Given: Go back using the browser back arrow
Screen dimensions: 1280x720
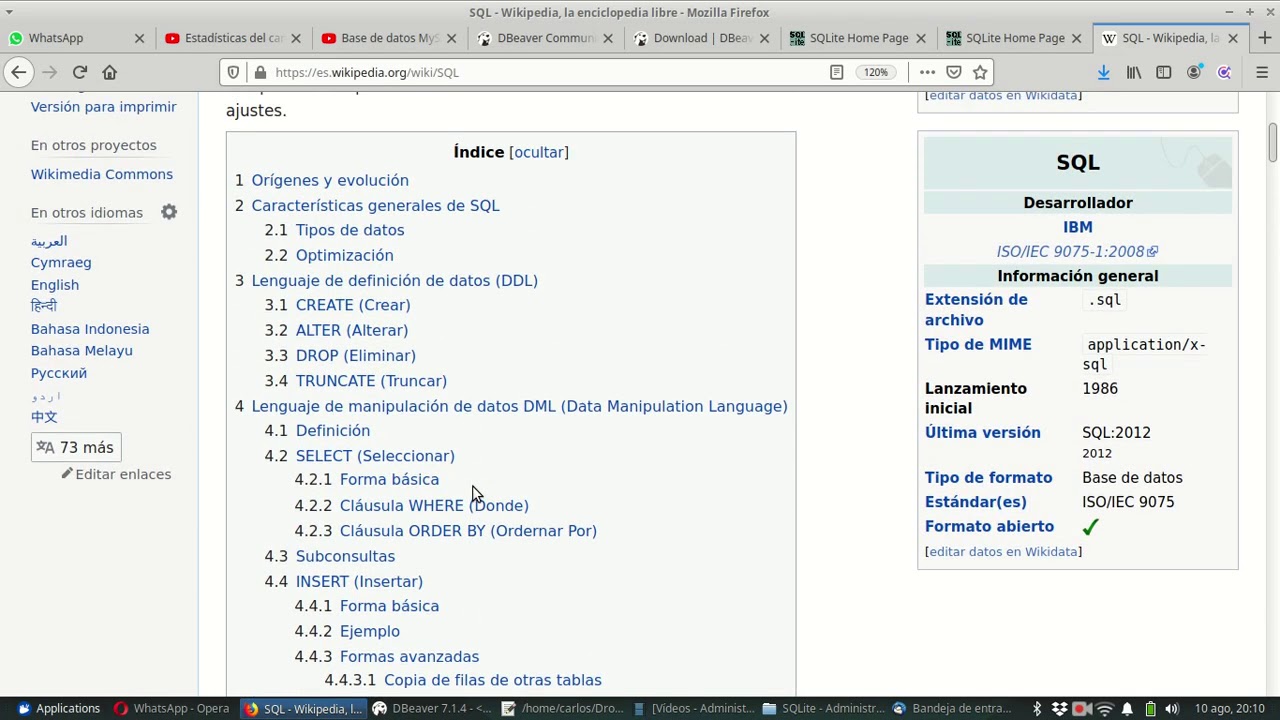Looking at the screenshot, I should coord(19,72).
